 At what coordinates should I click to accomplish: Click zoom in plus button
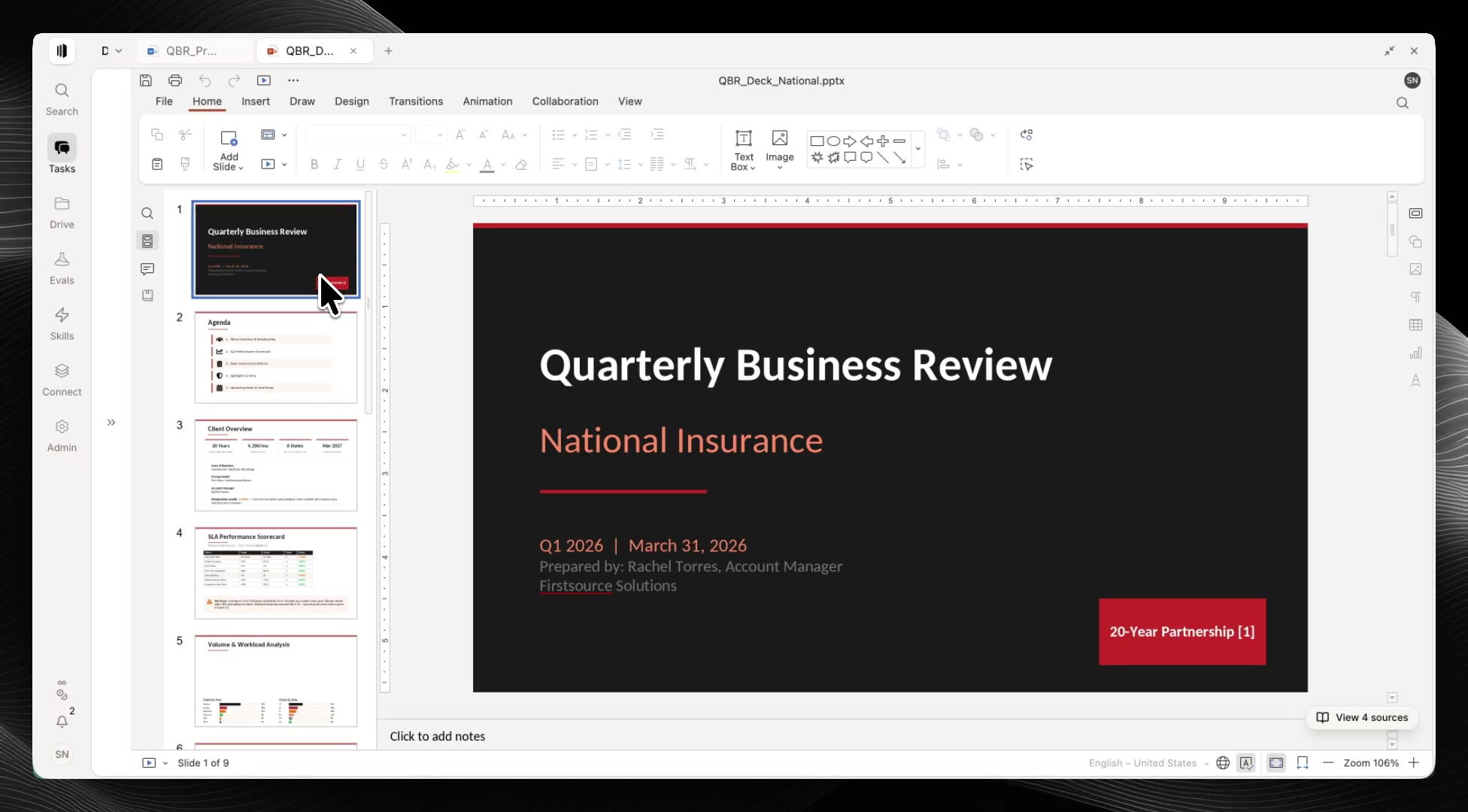[1414, 762]
